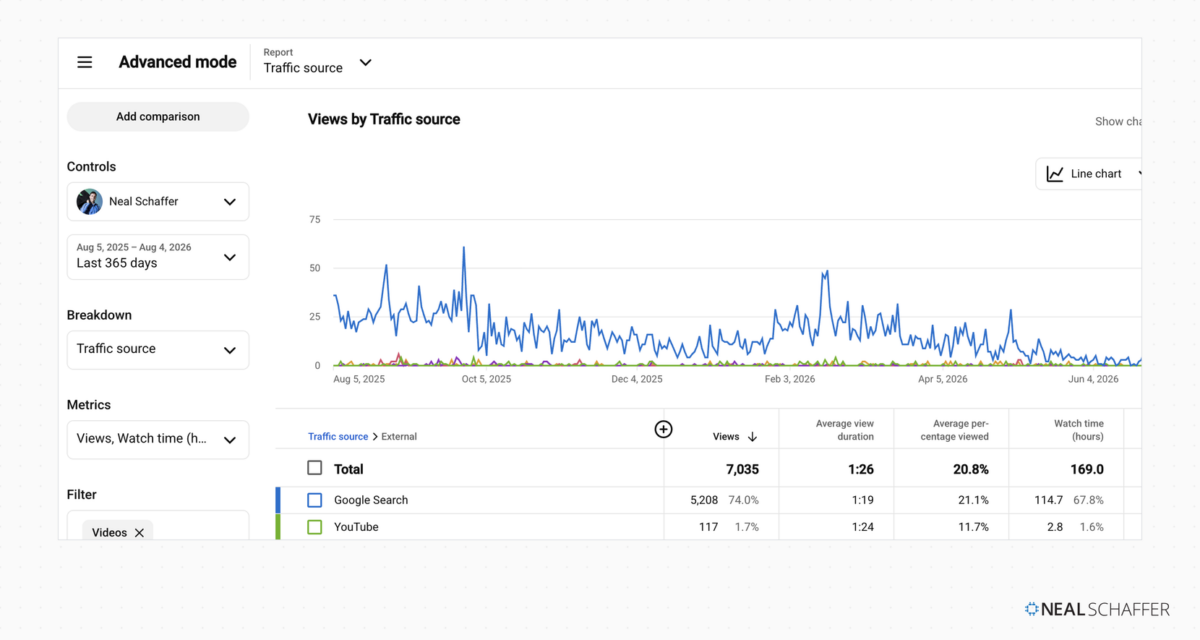The width and height of the screenshot is (1200, 640).
Task: Click the line chart icon
Action: click(x=1055, y=174)
